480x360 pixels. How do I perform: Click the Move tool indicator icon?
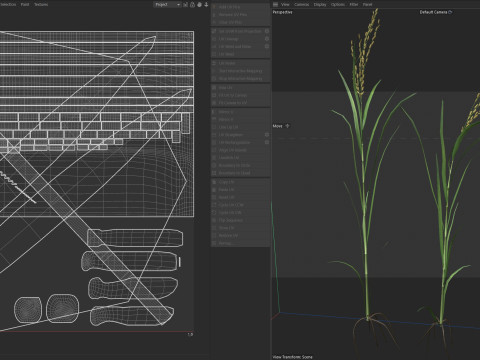pyautogui.click(x=287, y=126)
